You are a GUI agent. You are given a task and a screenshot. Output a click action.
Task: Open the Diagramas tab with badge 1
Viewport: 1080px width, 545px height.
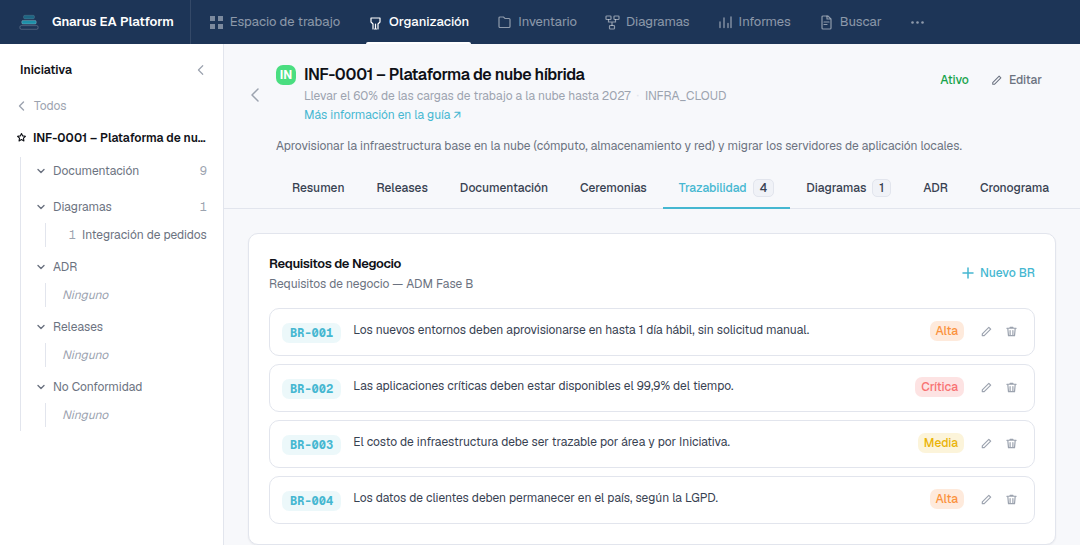pos(848,187)
